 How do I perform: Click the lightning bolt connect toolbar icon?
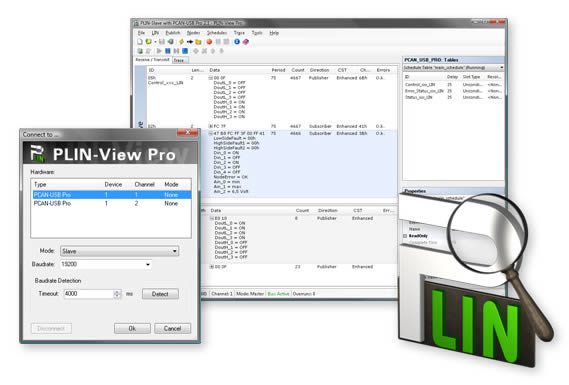(181, 42)
